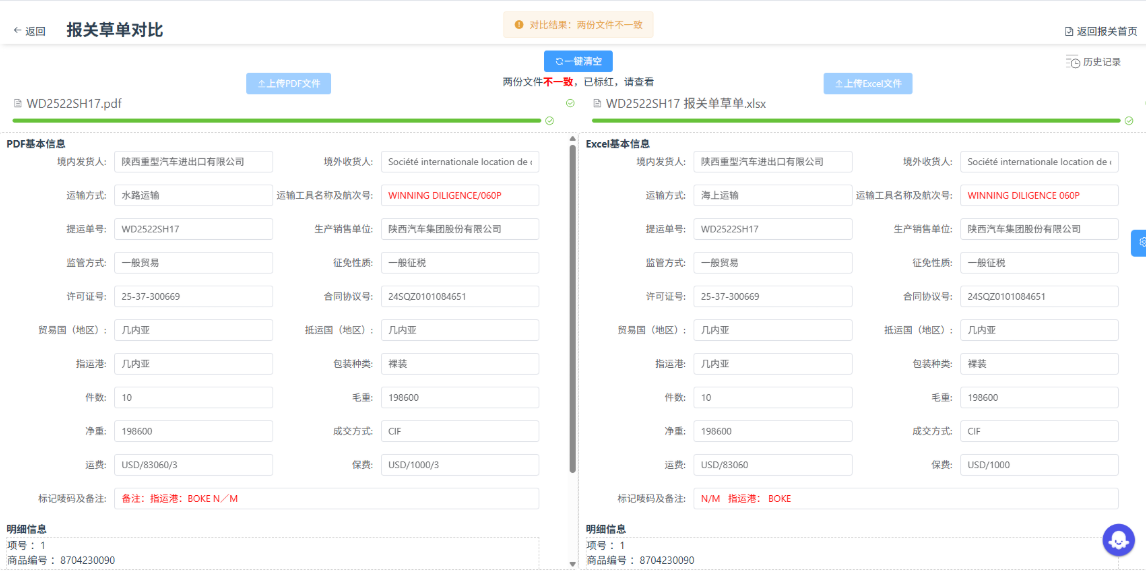This screenshot has height=576, width=1146.
Task: Click the 返回 back arrow
Action: click(x=18, y=31)
